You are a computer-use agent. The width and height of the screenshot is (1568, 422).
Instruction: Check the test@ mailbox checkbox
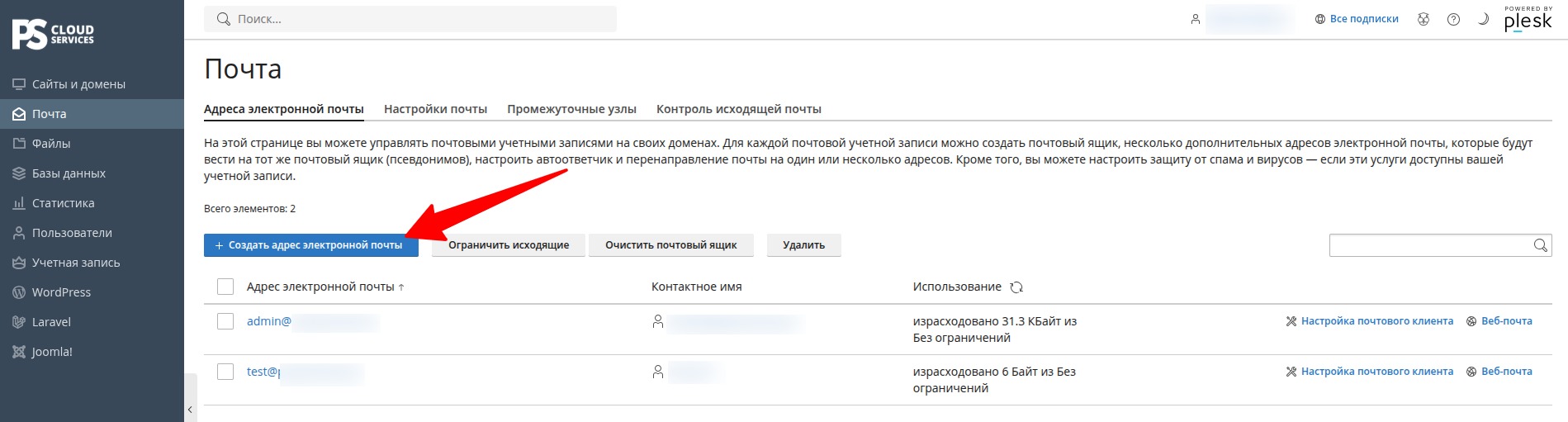pos(225,372)
